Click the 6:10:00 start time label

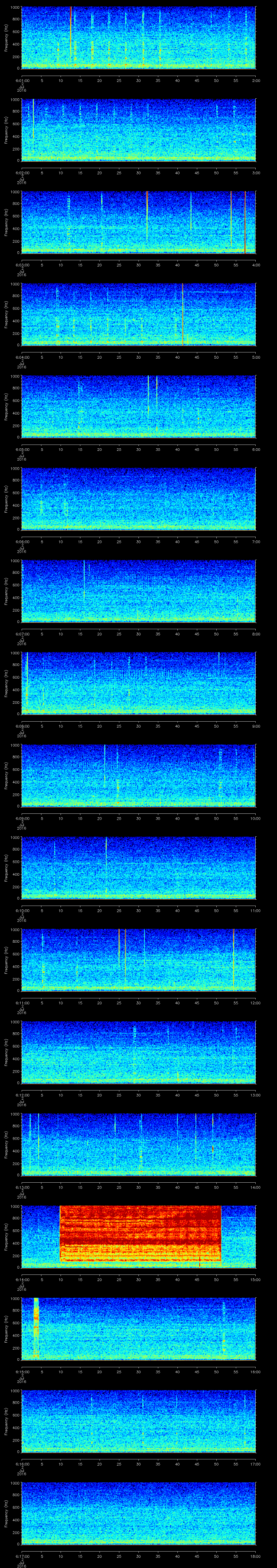pos(22,910)
